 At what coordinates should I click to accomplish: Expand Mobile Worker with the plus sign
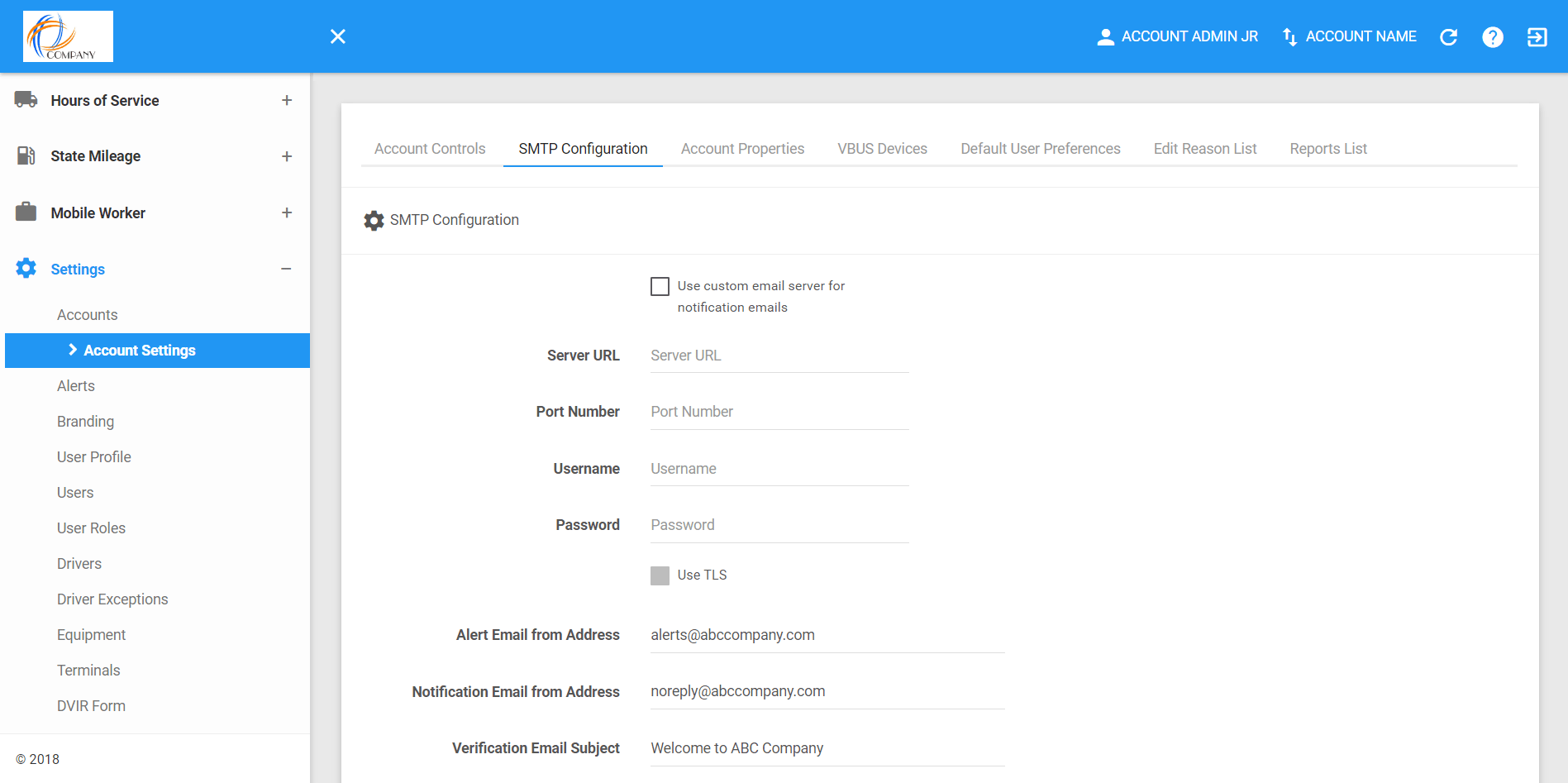[287, 212]
